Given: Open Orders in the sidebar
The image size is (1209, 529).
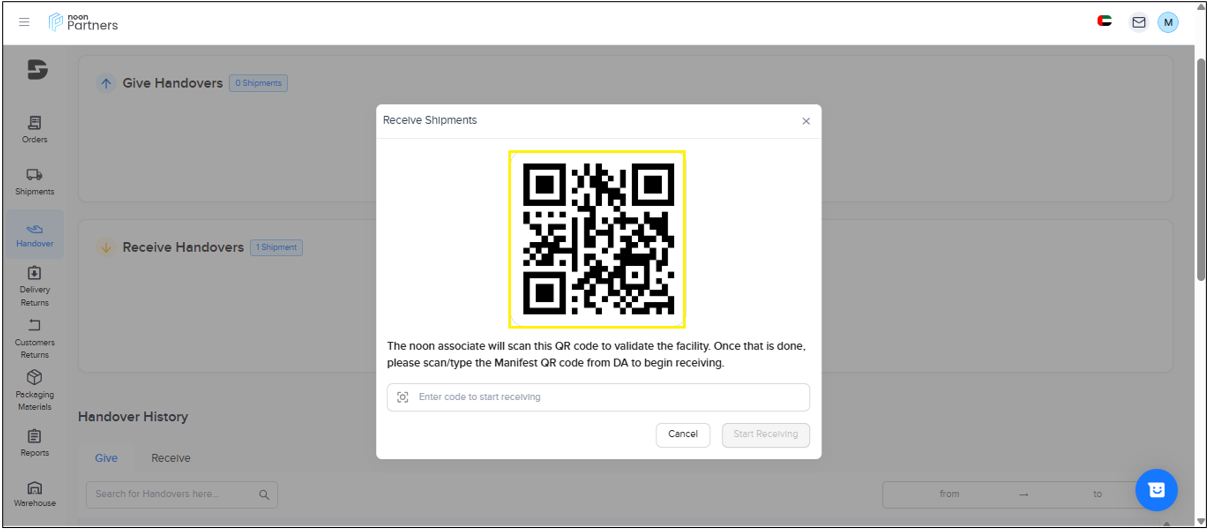Looking at the screenshot, I should coord(35,129).
